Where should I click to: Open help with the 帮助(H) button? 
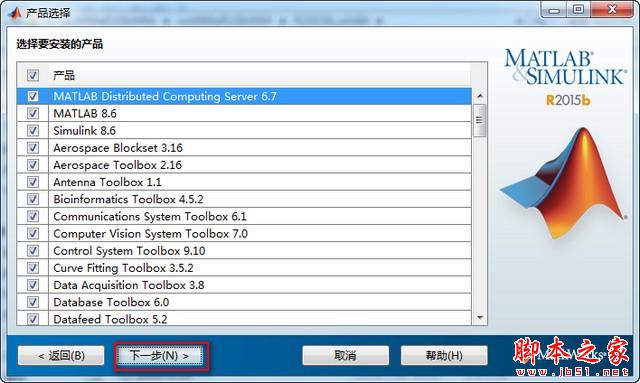pyautogui.click(x=444, y=356)
